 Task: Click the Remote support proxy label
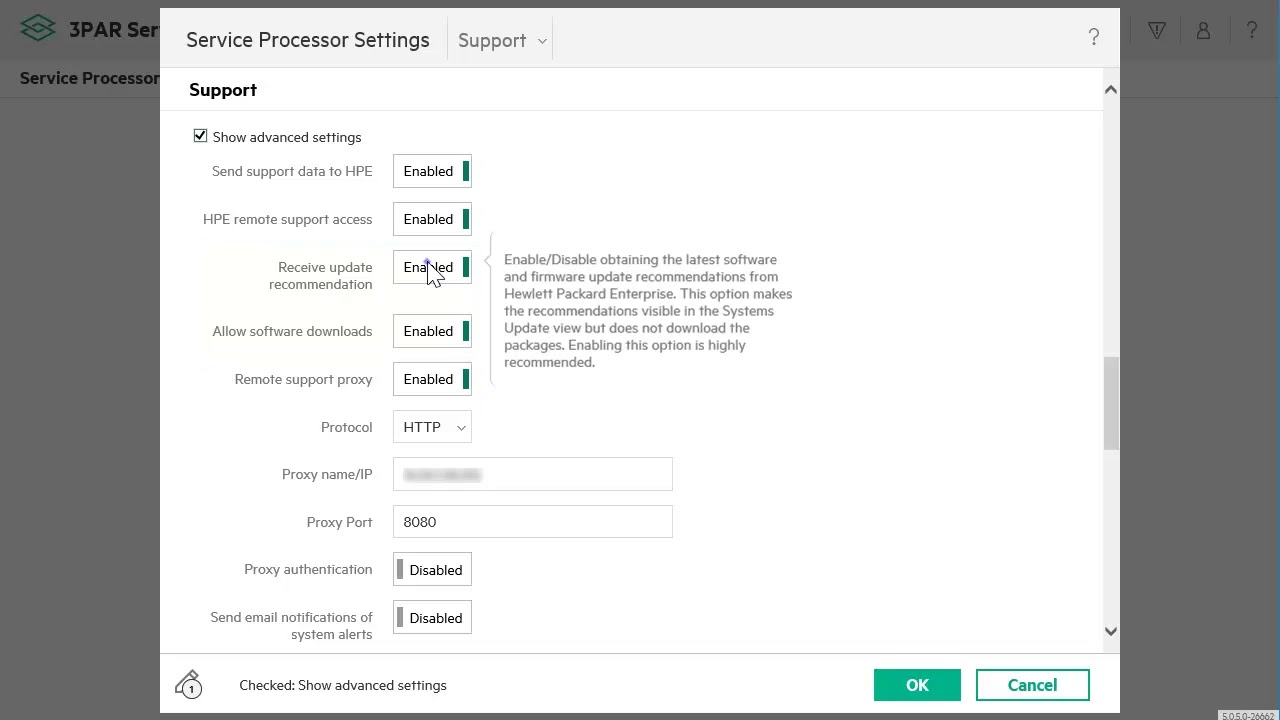[303, 379]
